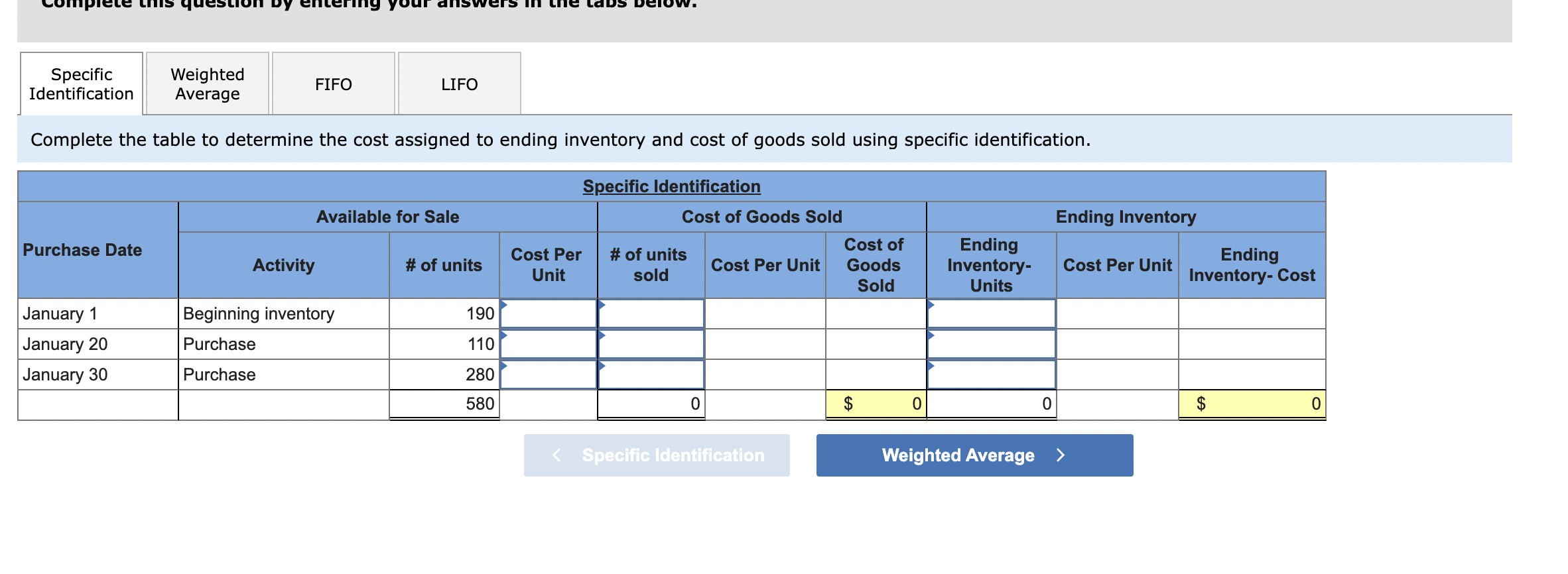Screen dimensions: 1568x574
Task: Click the instruction text about specific identification
Action: coord(560,140)
